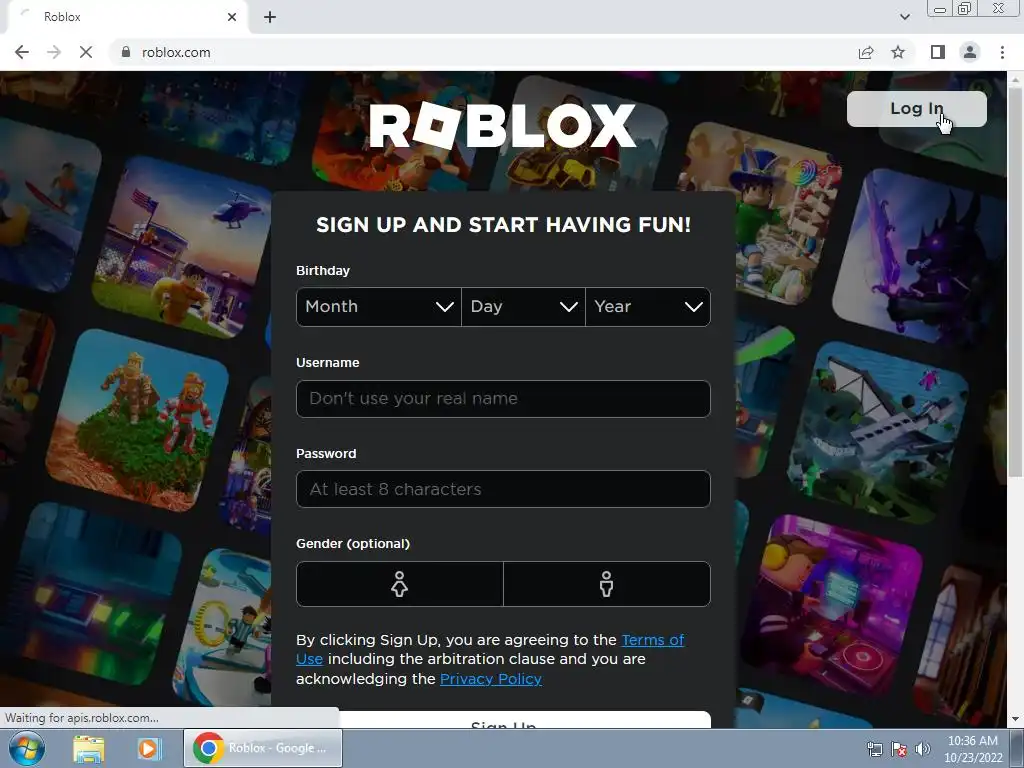Click crashed airplane game thumbnail
Viewport: 1024px width, 768px height.
[x=878, y=431]
